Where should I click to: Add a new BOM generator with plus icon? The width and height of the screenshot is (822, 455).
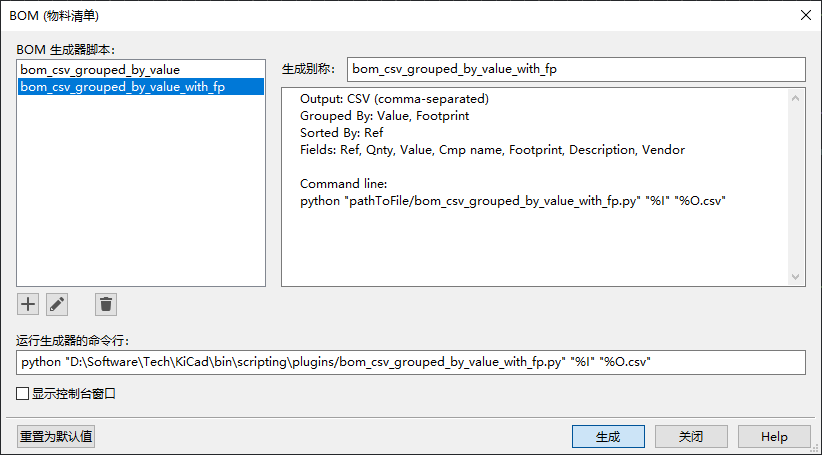pyautogui.click(x=28, y=305)
